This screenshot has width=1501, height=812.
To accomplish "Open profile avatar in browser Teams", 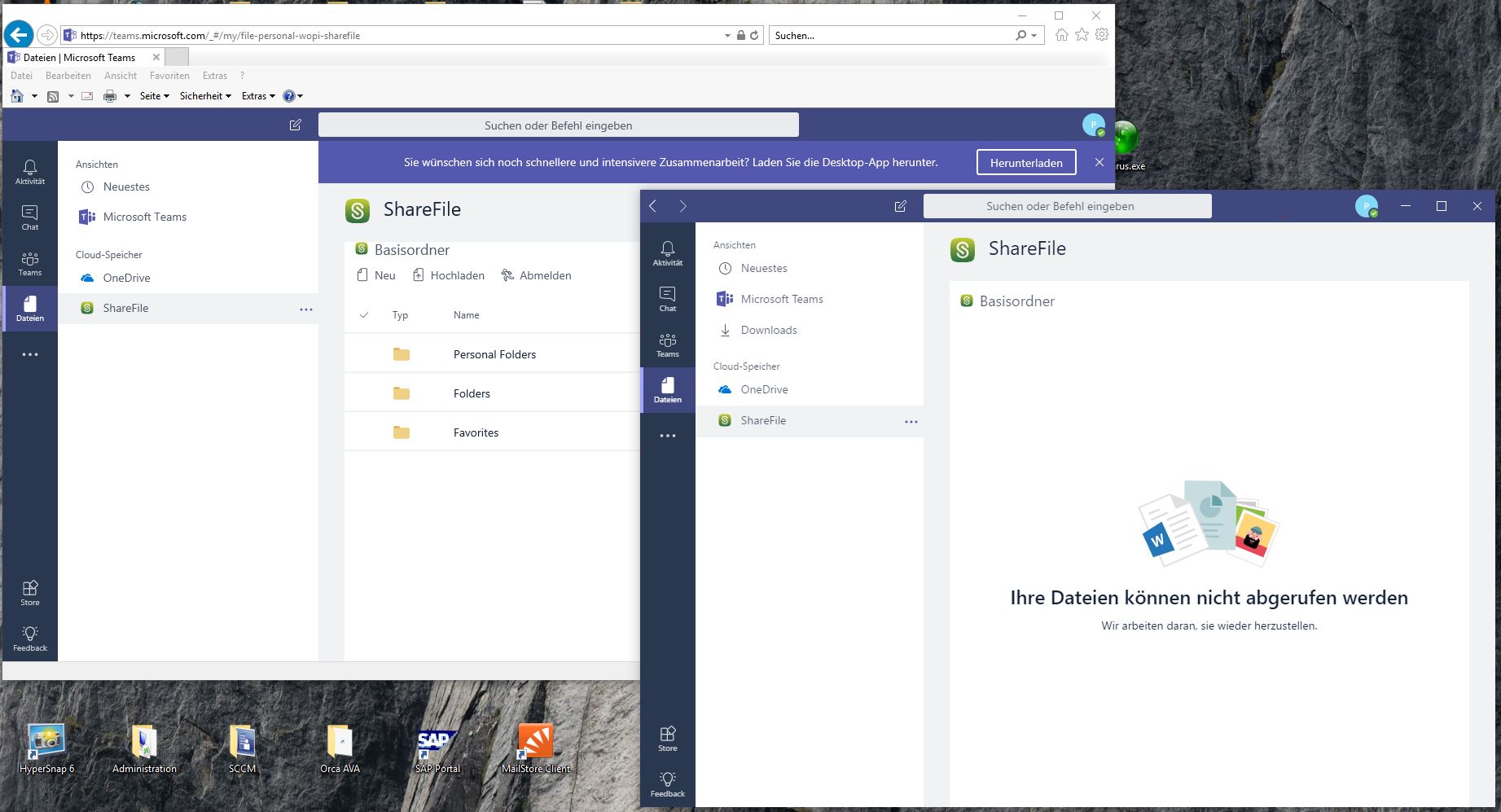I will click(x=1094, y=125).
